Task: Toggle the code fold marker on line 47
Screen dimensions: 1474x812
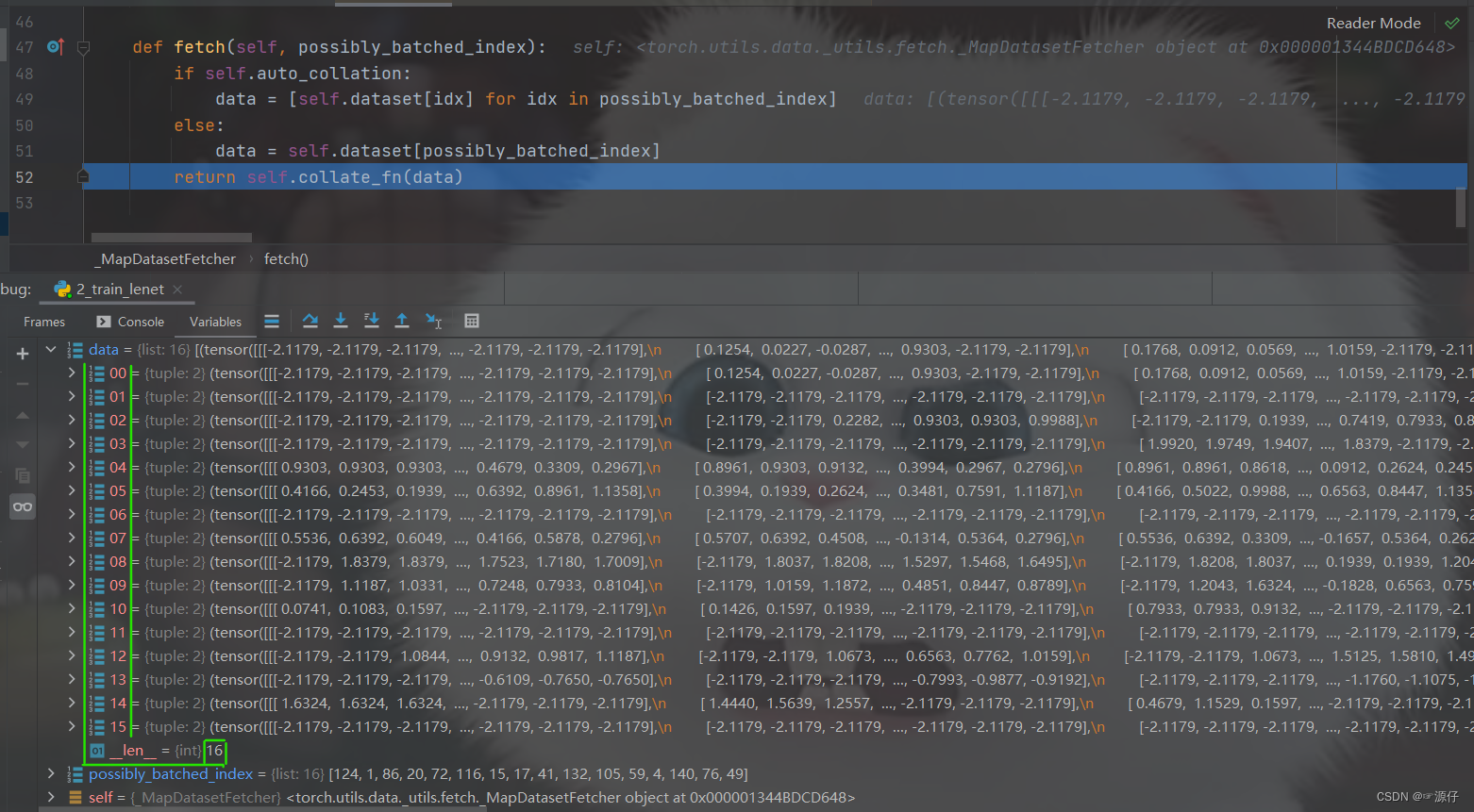Action: coord(83,47)
